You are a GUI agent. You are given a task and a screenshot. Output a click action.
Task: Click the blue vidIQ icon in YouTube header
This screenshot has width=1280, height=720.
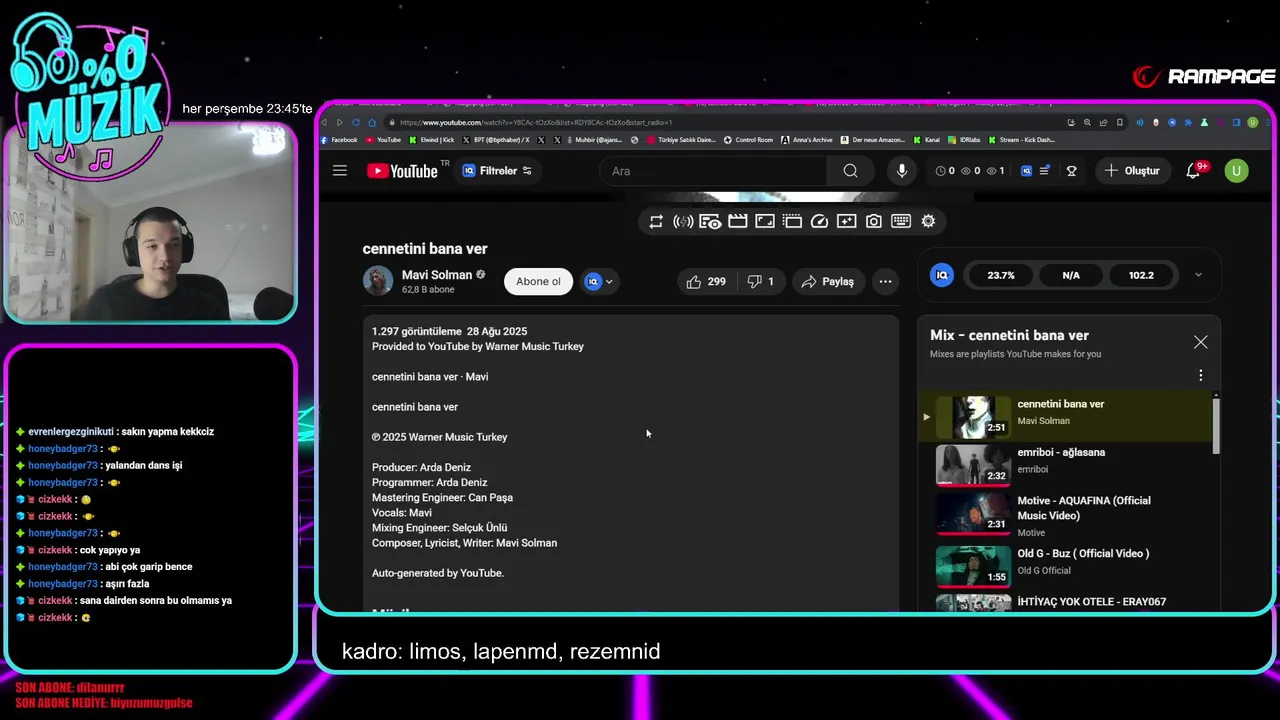1026,171
